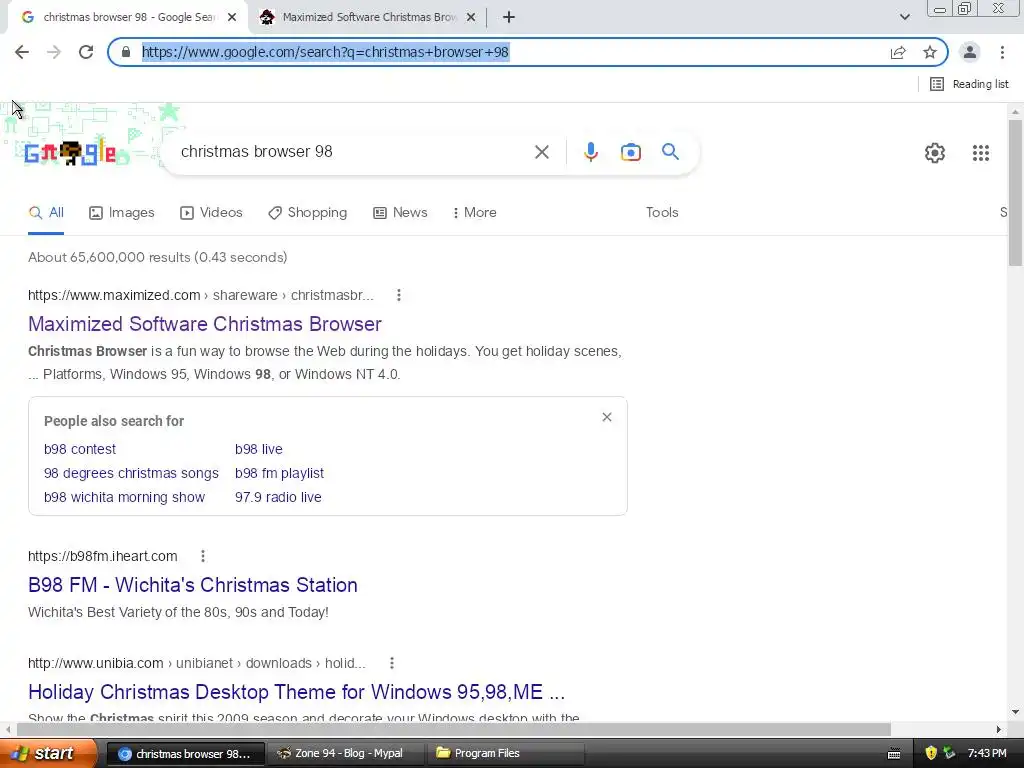This screenshot has height=768, width=1024.
Task: Open the Google apps grid
Action: click(981, 153)
